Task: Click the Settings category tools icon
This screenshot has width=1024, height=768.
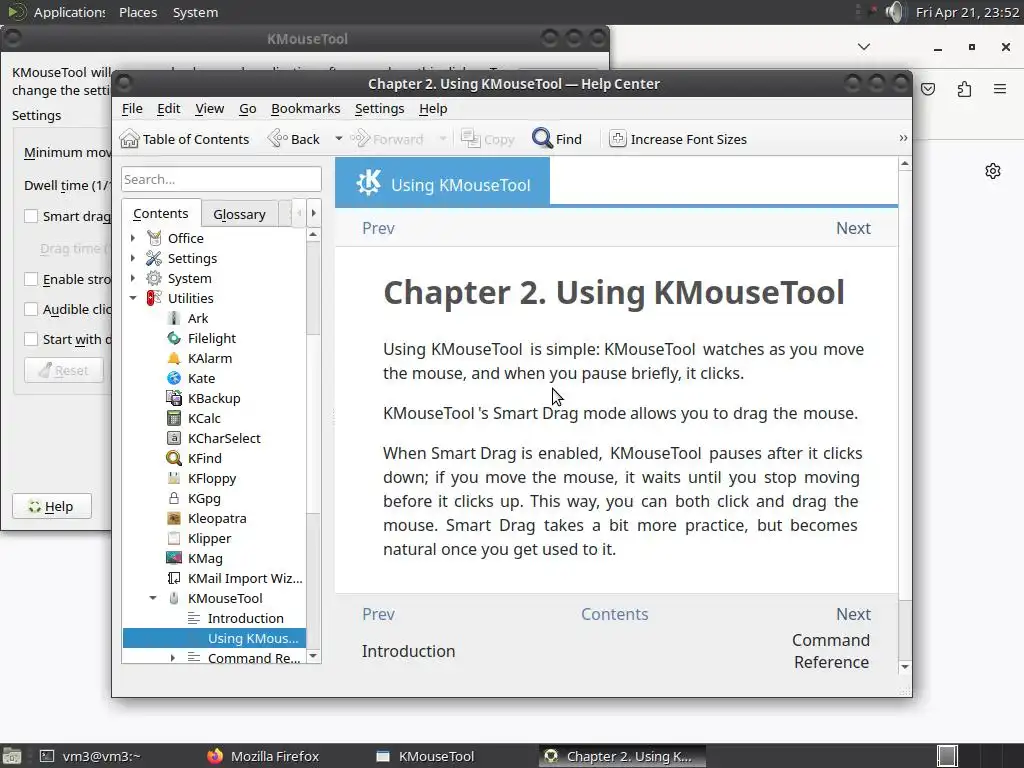Action: [x=154, y=259]
